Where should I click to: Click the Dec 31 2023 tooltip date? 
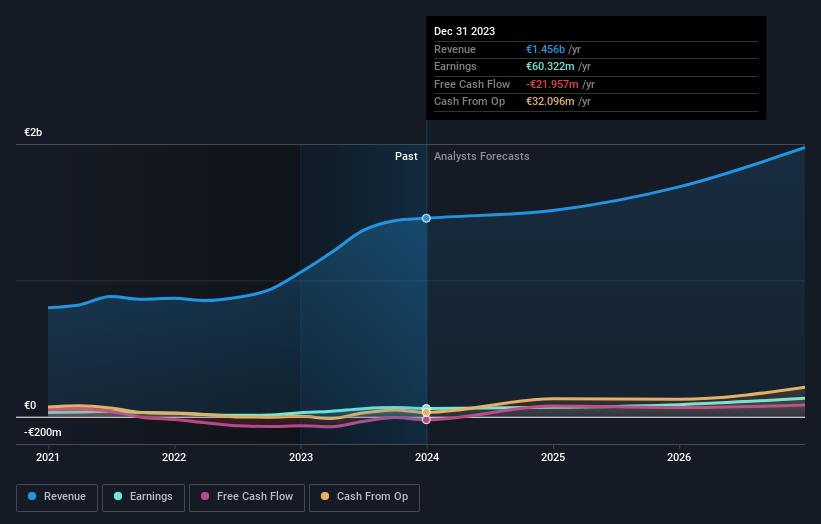point(464,31)
